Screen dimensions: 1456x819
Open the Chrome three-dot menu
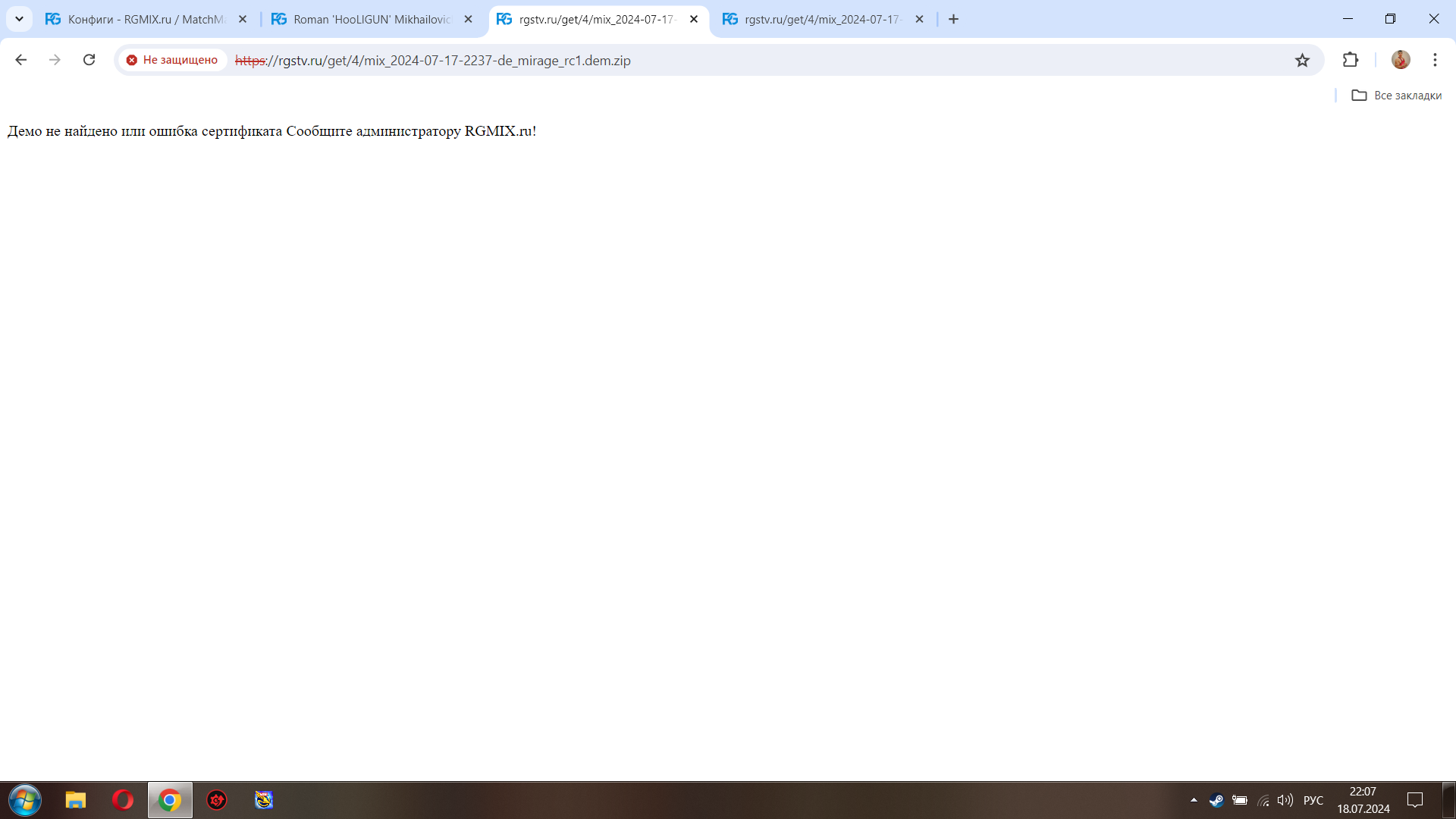coord(1435,60)
